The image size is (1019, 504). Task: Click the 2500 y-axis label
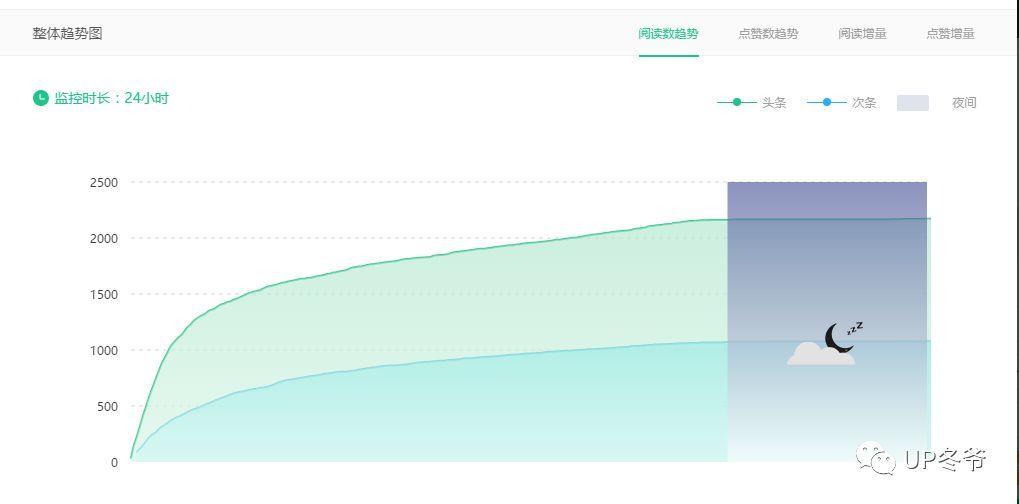coord(104,182)
